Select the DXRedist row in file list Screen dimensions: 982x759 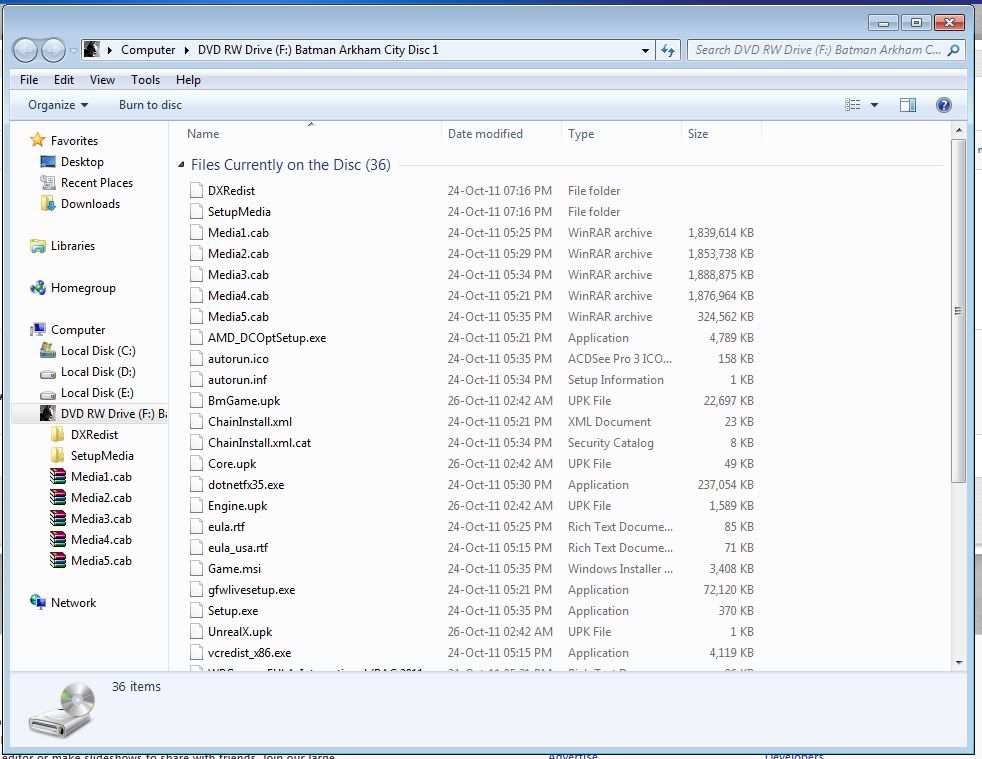pos(470,190)
